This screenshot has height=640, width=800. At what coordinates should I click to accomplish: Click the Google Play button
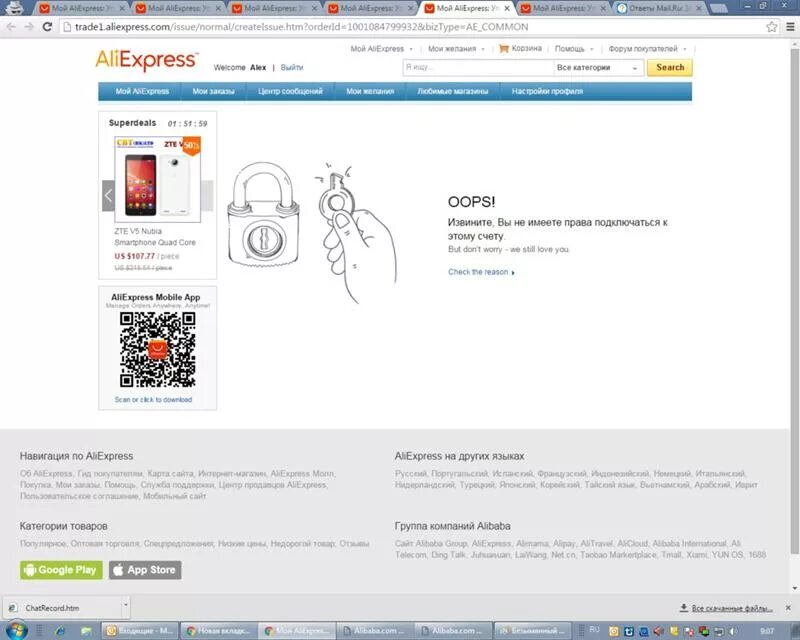click(x=61, y=570)
